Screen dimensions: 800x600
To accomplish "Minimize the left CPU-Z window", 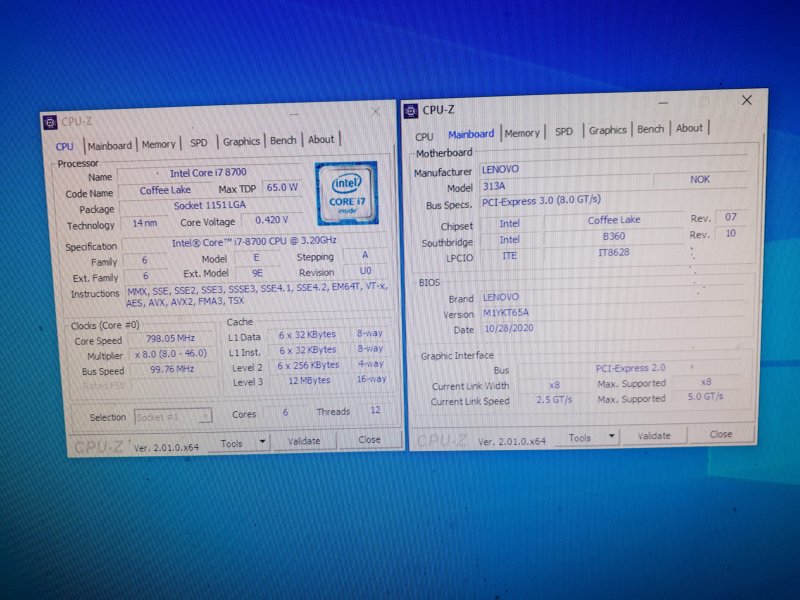I will 294,114.
